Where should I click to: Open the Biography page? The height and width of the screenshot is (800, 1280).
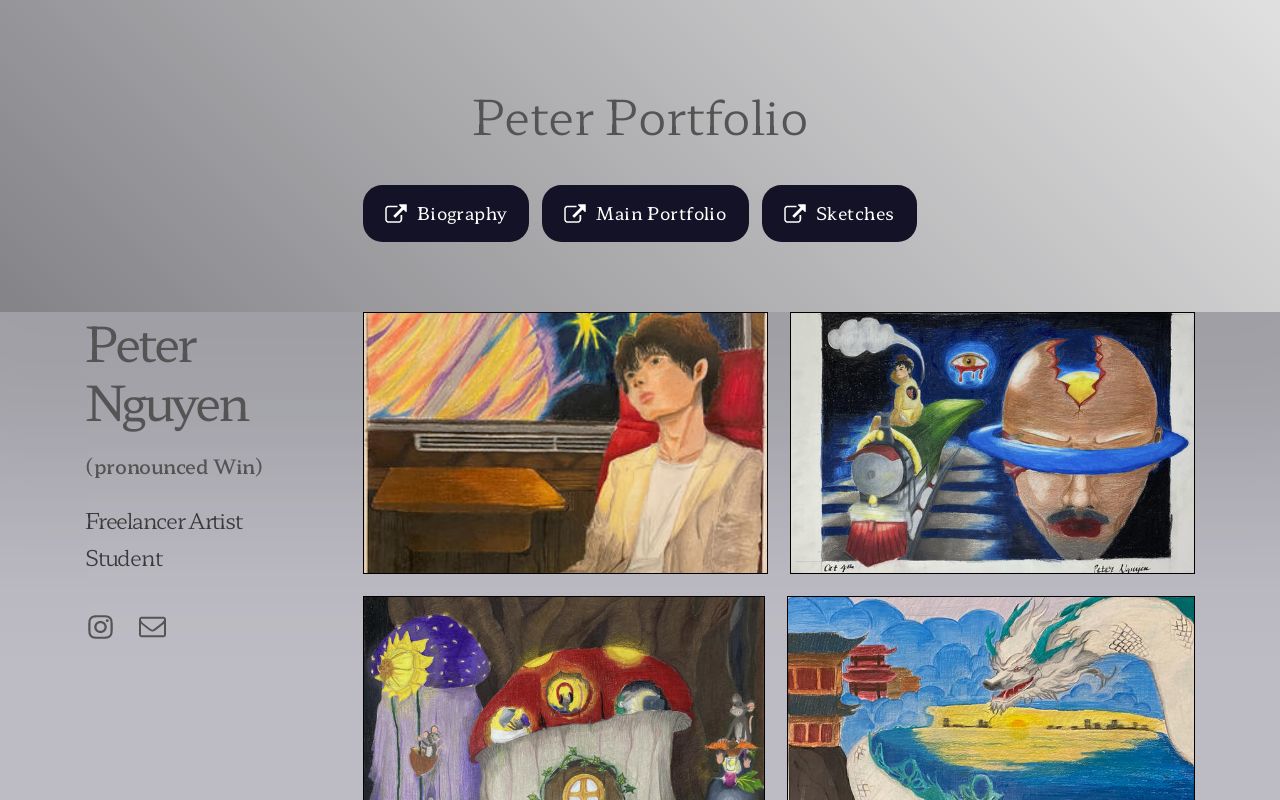[446, 213]
